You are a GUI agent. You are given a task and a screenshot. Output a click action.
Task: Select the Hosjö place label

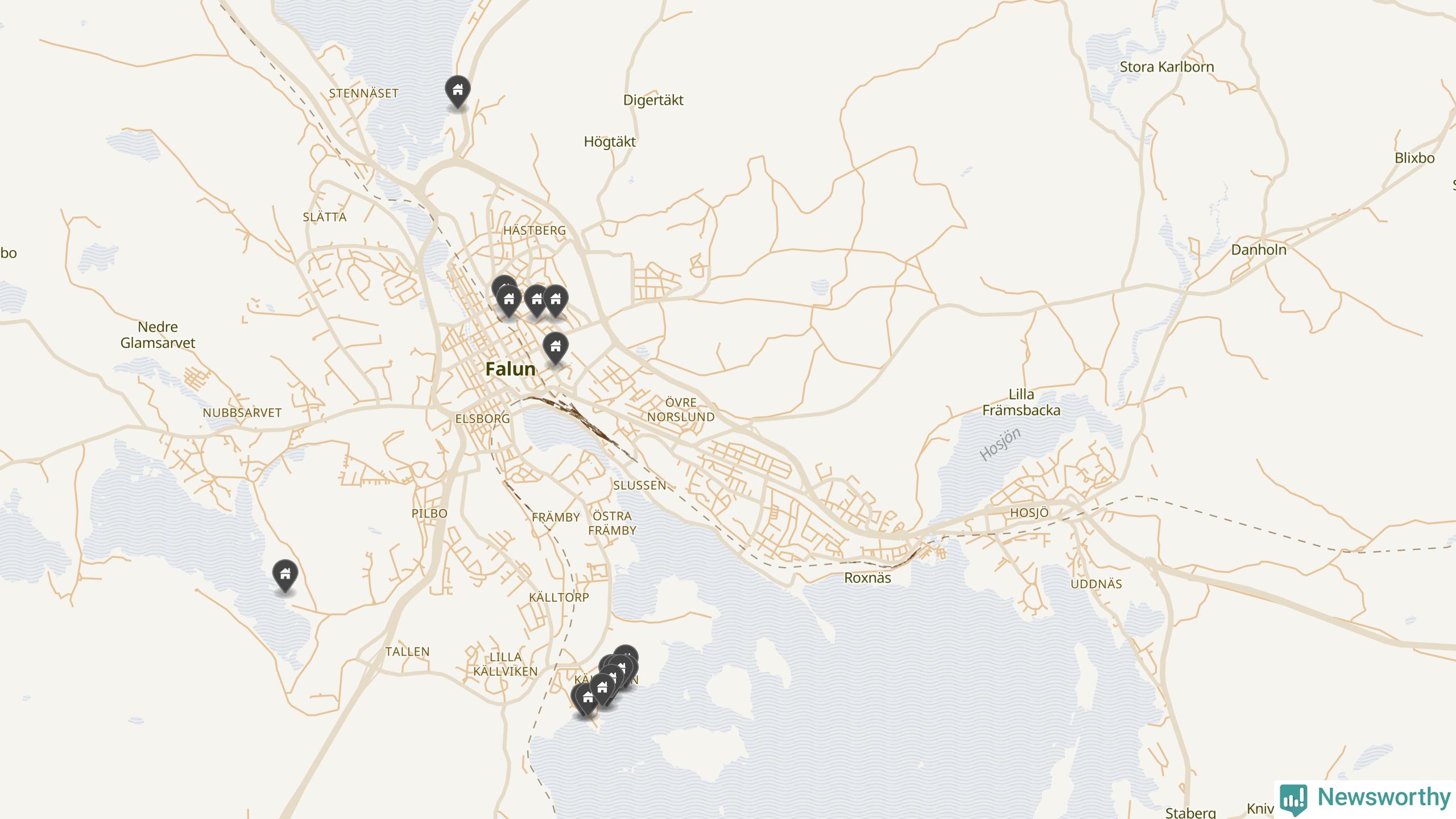point(1029,512)
